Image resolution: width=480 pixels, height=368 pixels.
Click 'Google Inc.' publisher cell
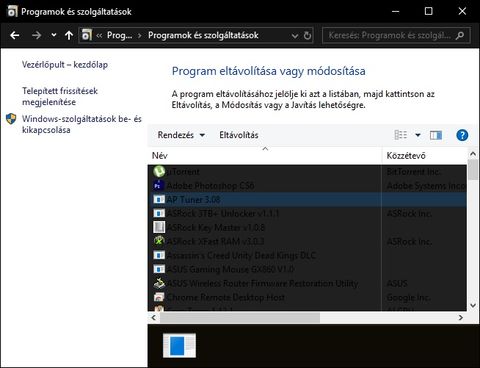point(408,297)
